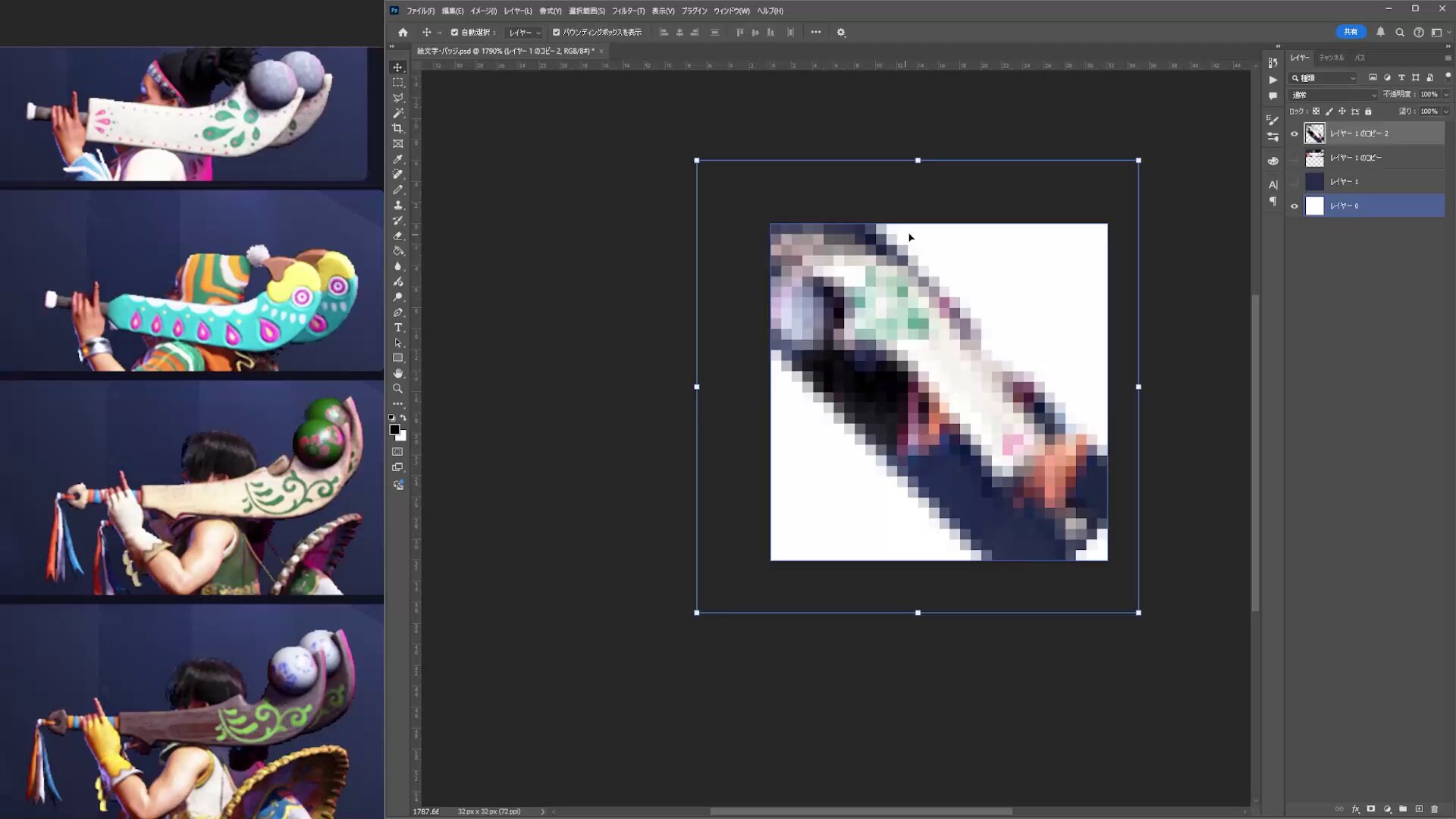Switch to the チャンネル tab
Image resolution: width=1456 pixels, height=819 pixels.
pyautogui.click(x=1331, y=58)
